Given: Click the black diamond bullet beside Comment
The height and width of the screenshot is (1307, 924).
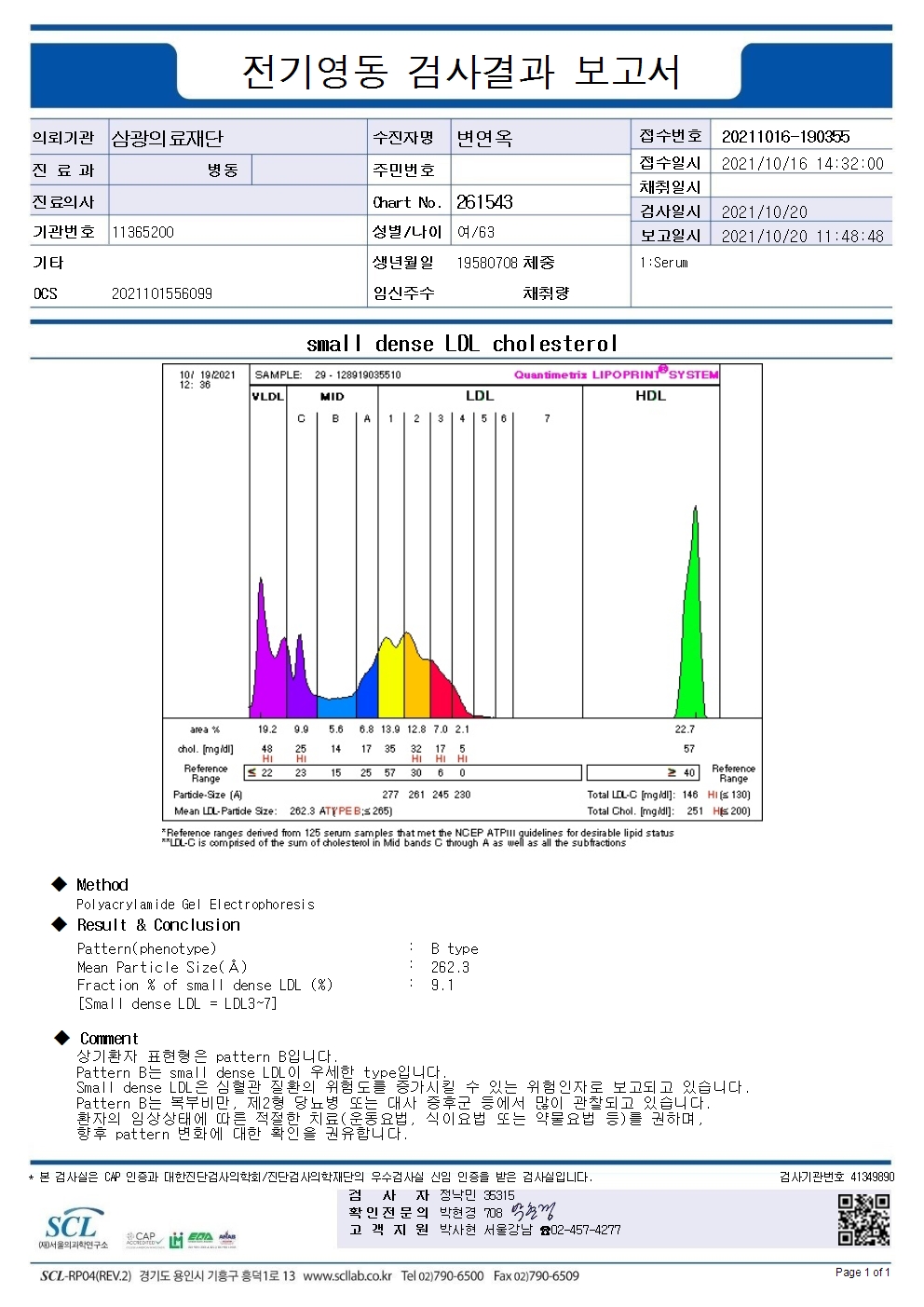Looking at the screenshot, I should coord(61,1038).
